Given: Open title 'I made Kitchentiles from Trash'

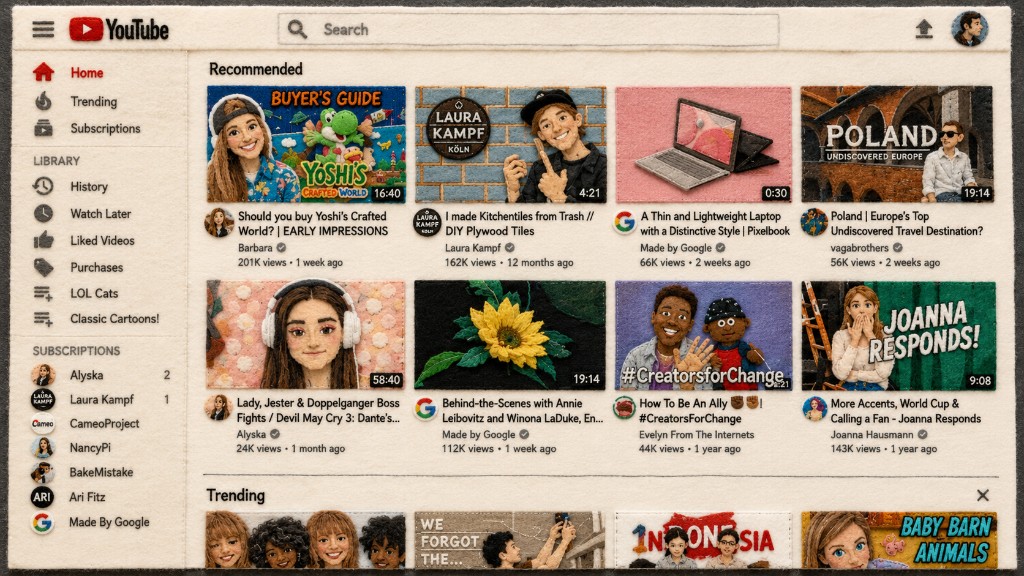Looking at the screenshot, I should [520, 223].
